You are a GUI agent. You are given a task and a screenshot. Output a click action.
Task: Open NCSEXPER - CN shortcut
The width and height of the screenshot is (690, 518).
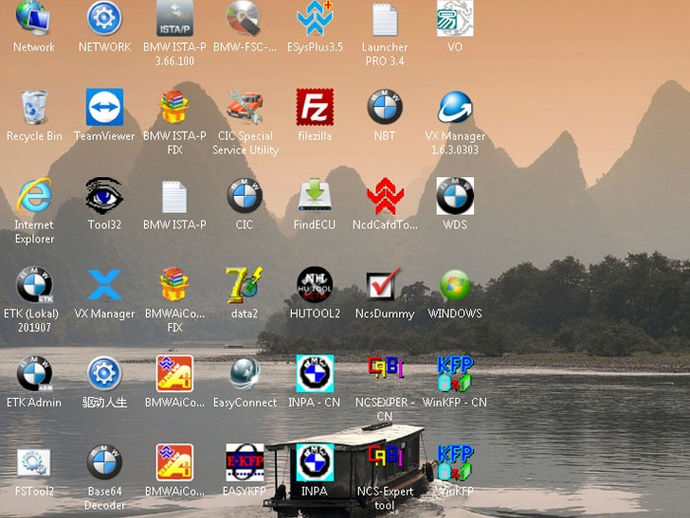coord(385,369)
